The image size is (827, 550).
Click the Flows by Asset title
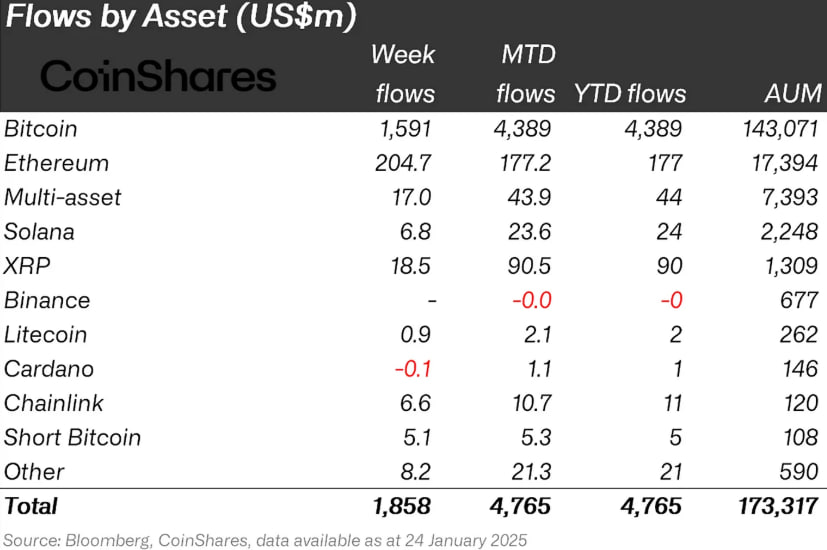point(181,17)
